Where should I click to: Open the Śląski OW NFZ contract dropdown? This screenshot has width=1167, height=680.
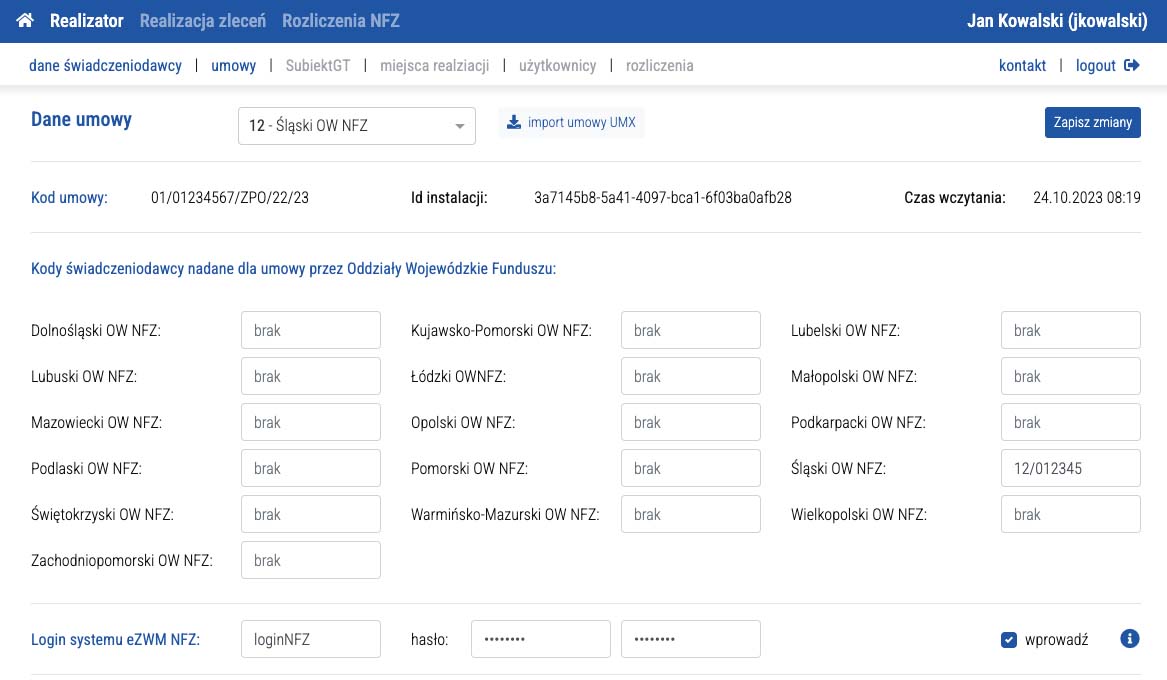356,126
